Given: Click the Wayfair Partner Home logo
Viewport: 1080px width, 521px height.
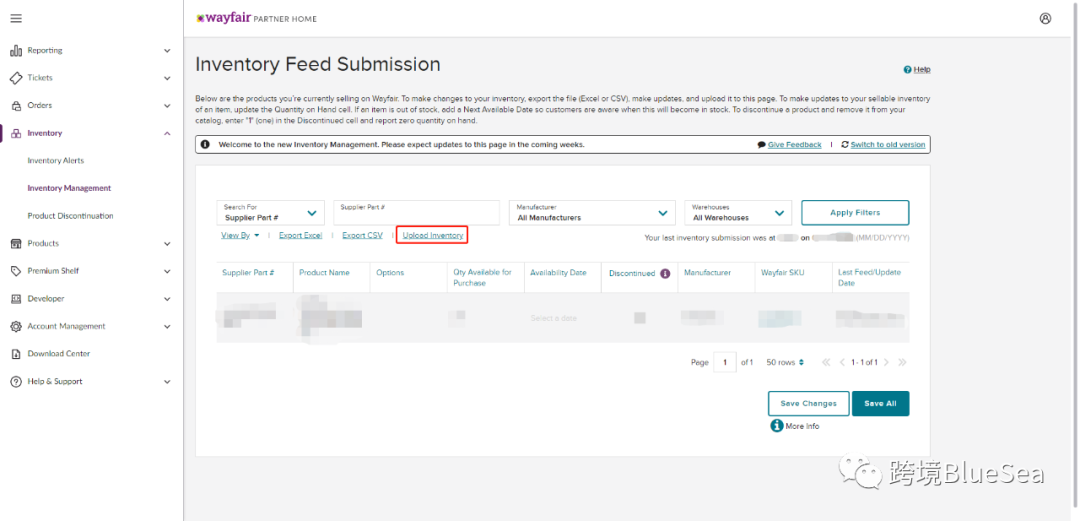Looking at the screenshot, I should tap(256, 19).
